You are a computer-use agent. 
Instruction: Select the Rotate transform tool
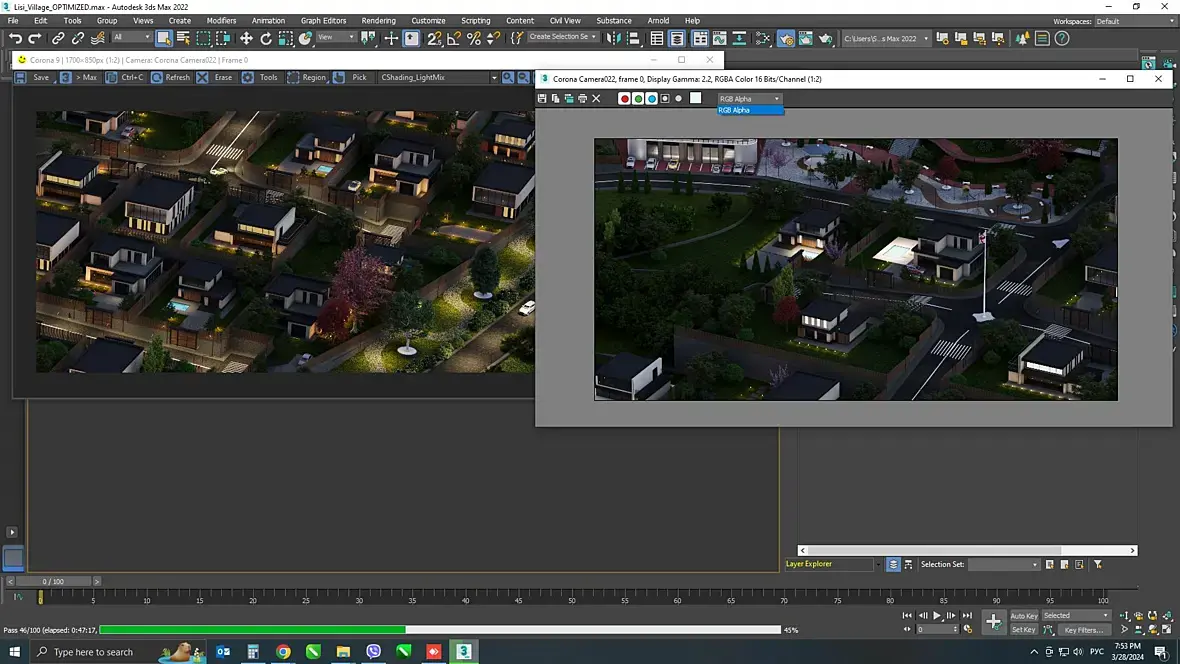pos(266,38)
